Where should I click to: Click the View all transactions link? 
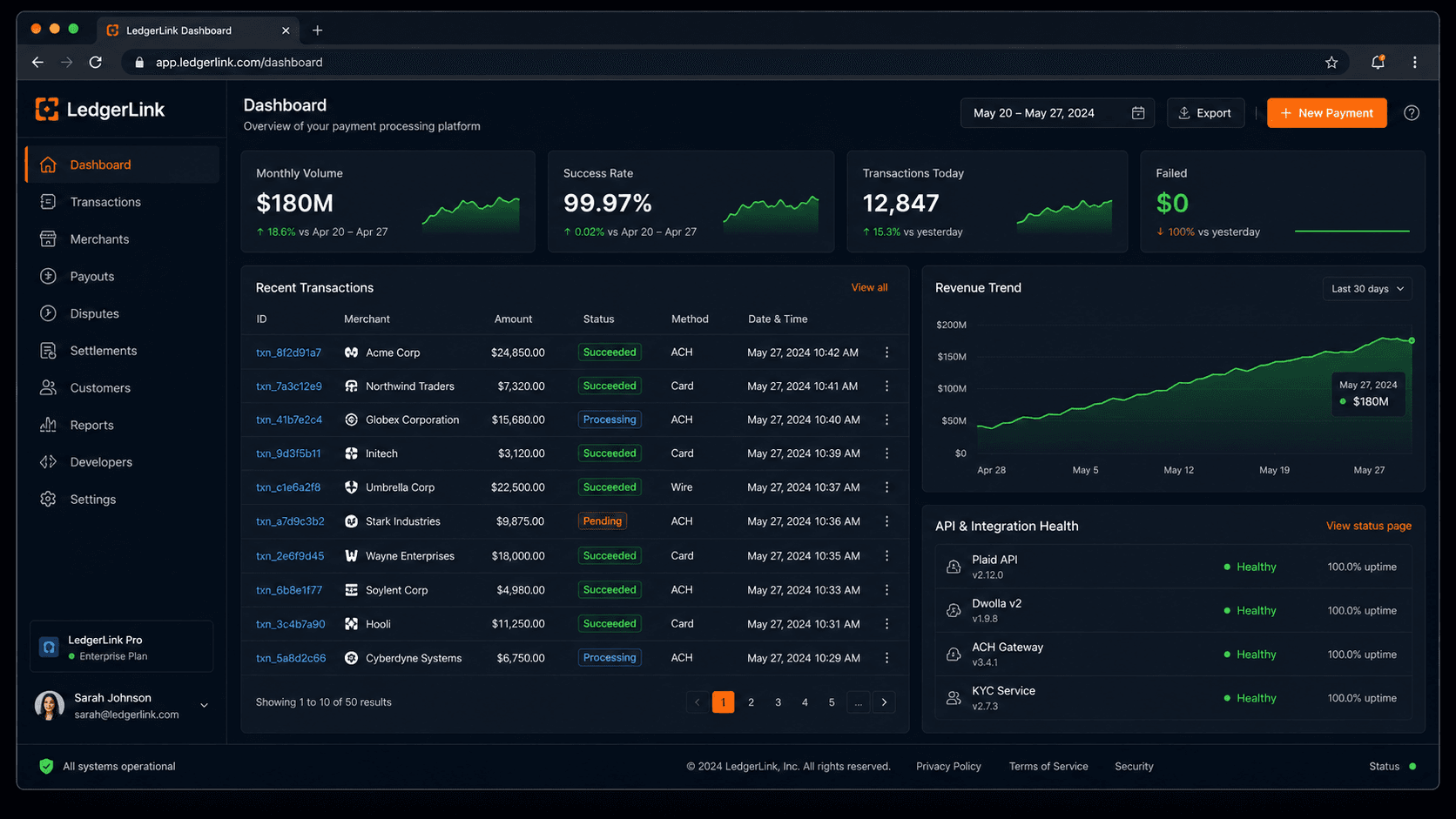[x=869, y=287]
